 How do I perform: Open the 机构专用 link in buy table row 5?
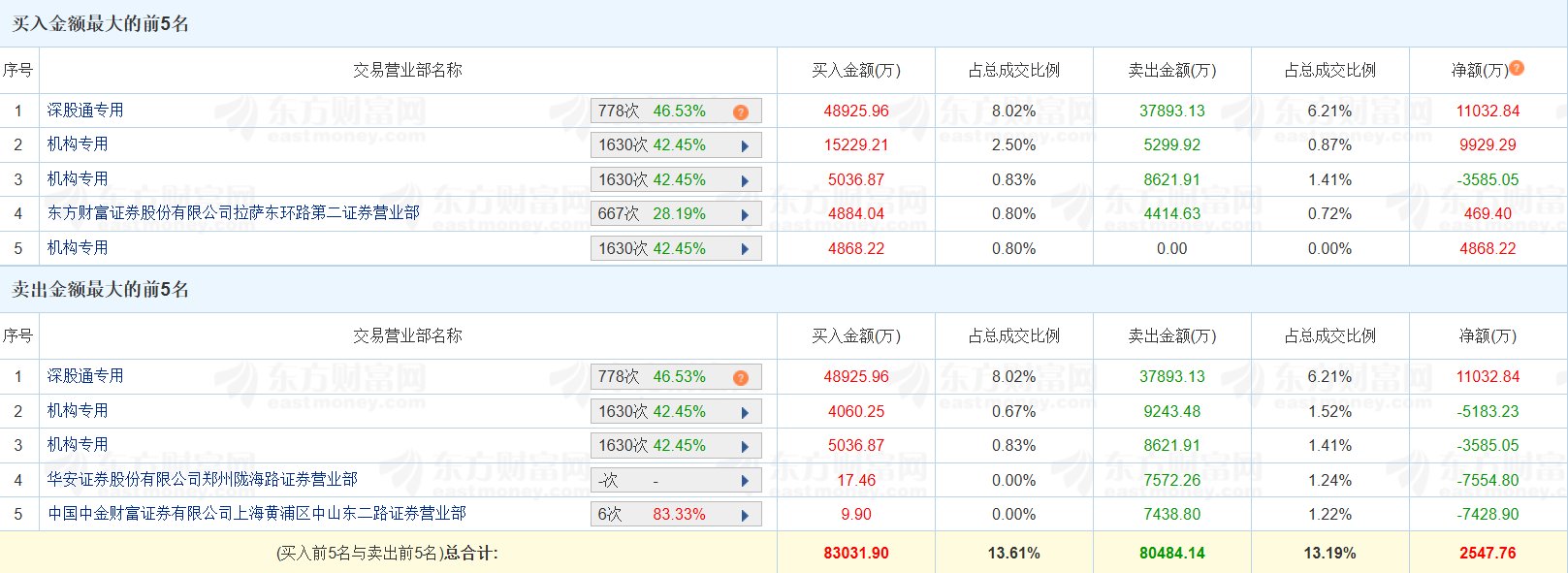pyautogui.click(x=78, y=248)
